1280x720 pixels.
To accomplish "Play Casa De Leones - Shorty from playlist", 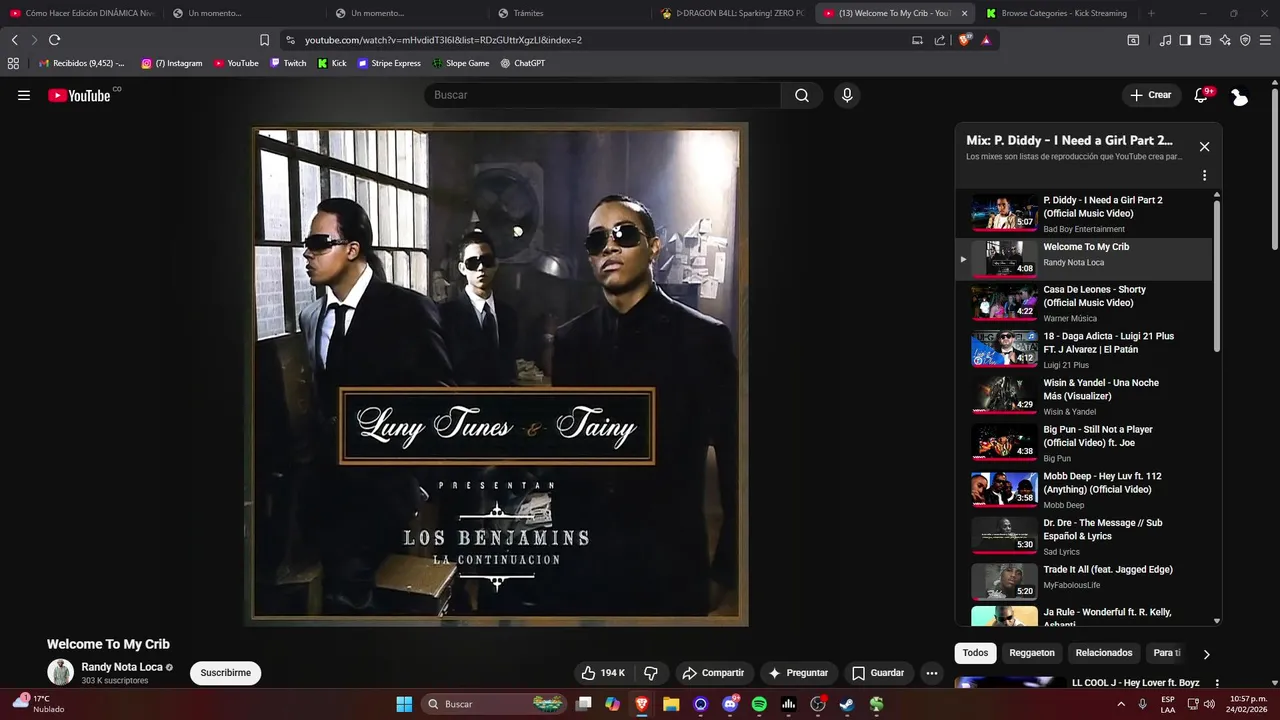I will click(1085, 303).
